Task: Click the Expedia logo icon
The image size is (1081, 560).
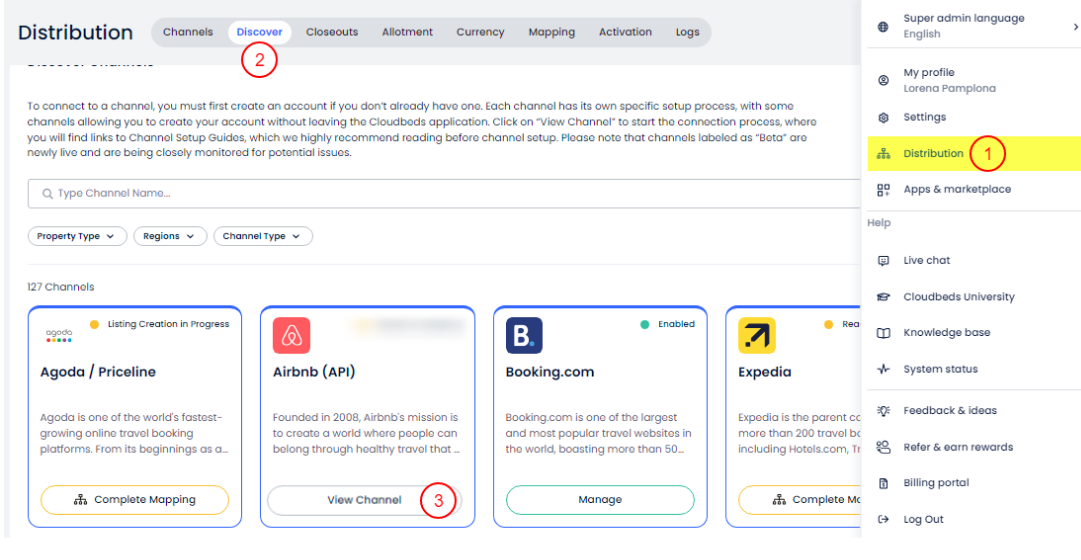Action: click(x=756, y=336)
